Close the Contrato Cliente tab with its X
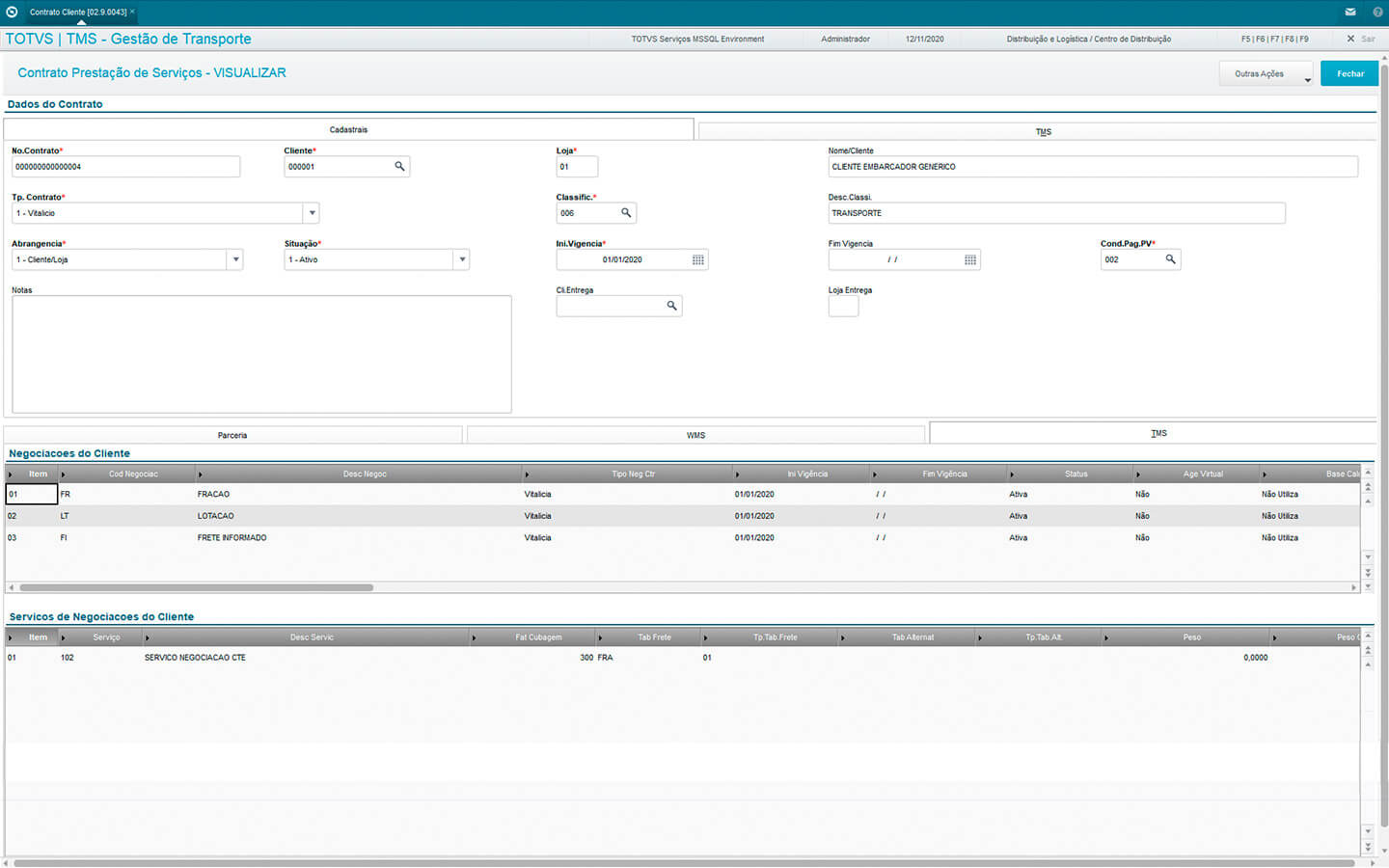 (x=132, y=12)
